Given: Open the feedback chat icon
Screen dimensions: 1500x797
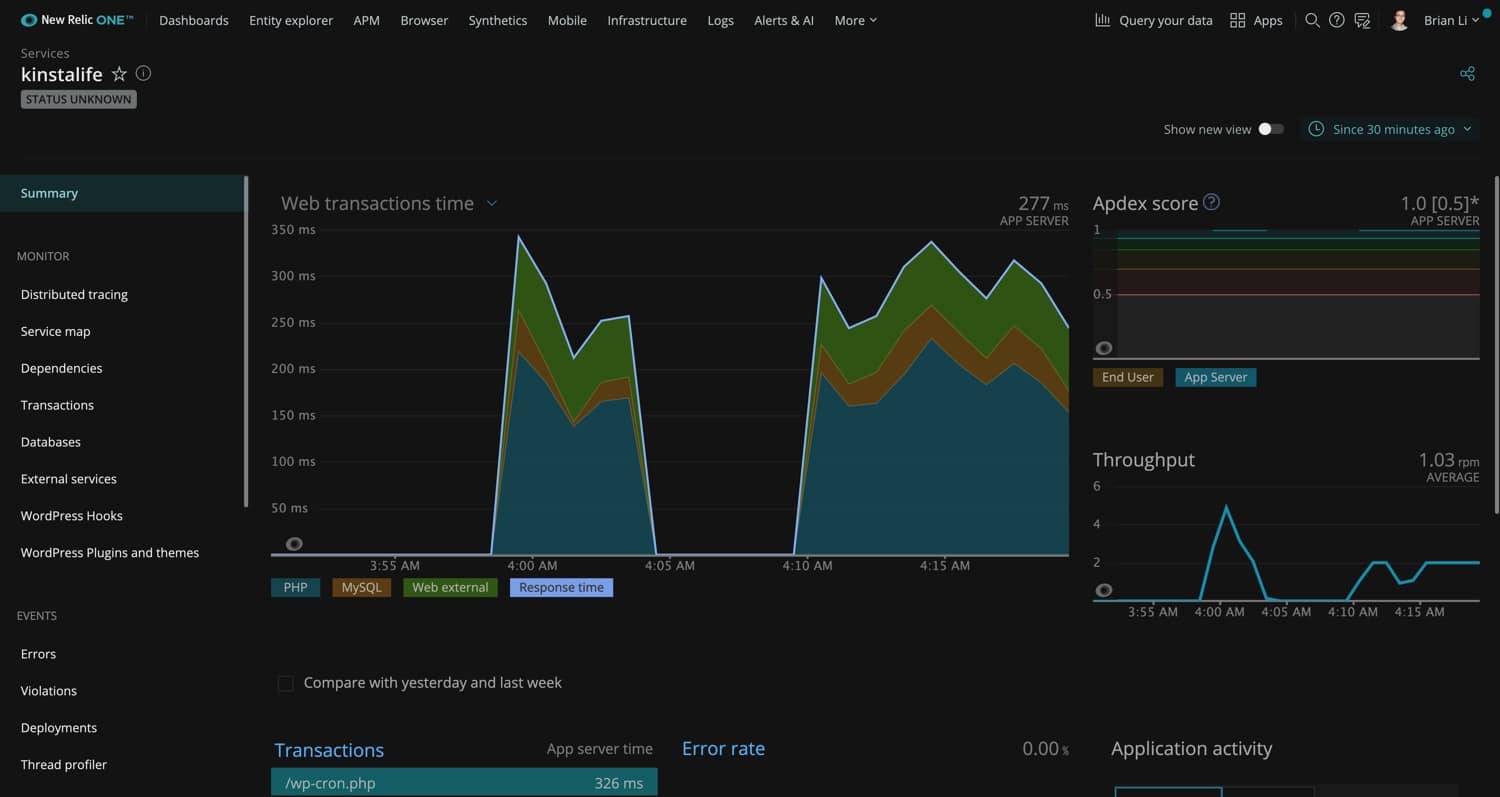Looking at the screenshot, I should click(x=1362, y=20).
